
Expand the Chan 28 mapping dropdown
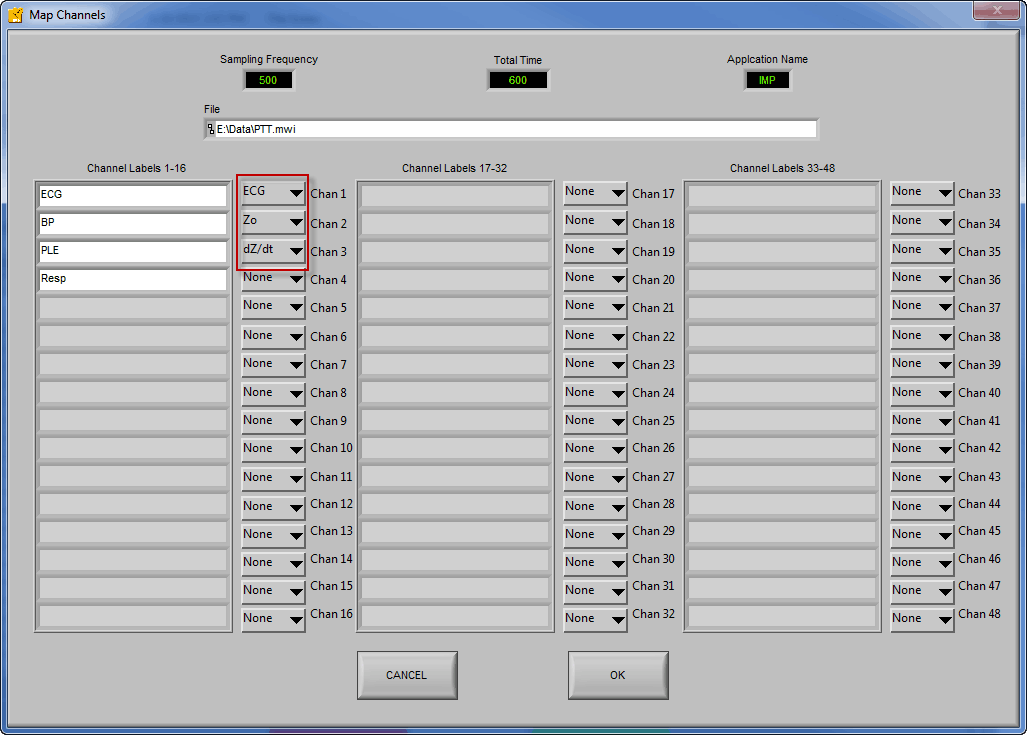[x=595, y=506]
